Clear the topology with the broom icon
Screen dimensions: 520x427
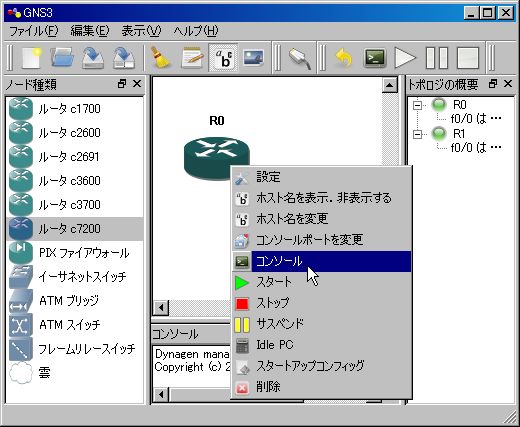point(160,58)
